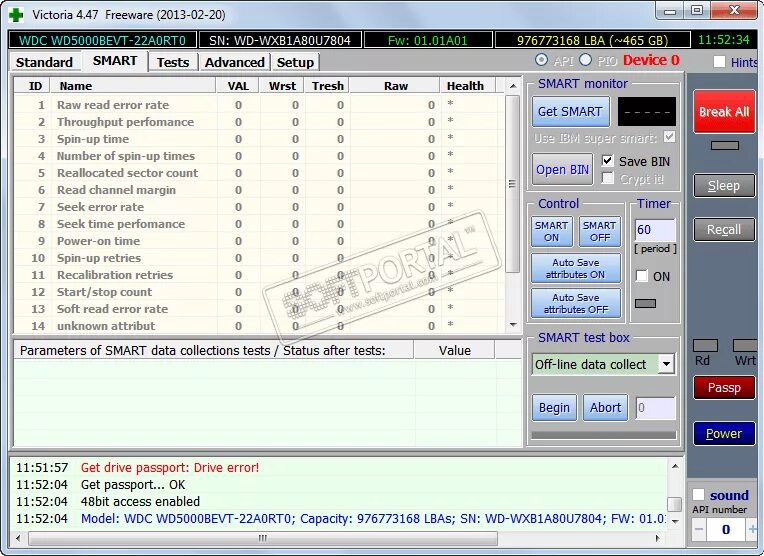Click the red Passp button

724,387
